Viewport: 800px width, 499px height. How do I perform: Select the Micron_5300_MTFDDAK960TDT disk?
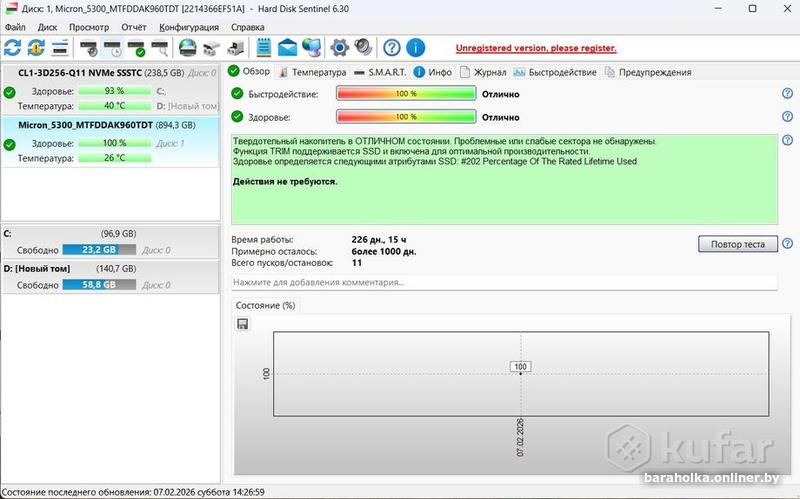(x=110, y=141)
